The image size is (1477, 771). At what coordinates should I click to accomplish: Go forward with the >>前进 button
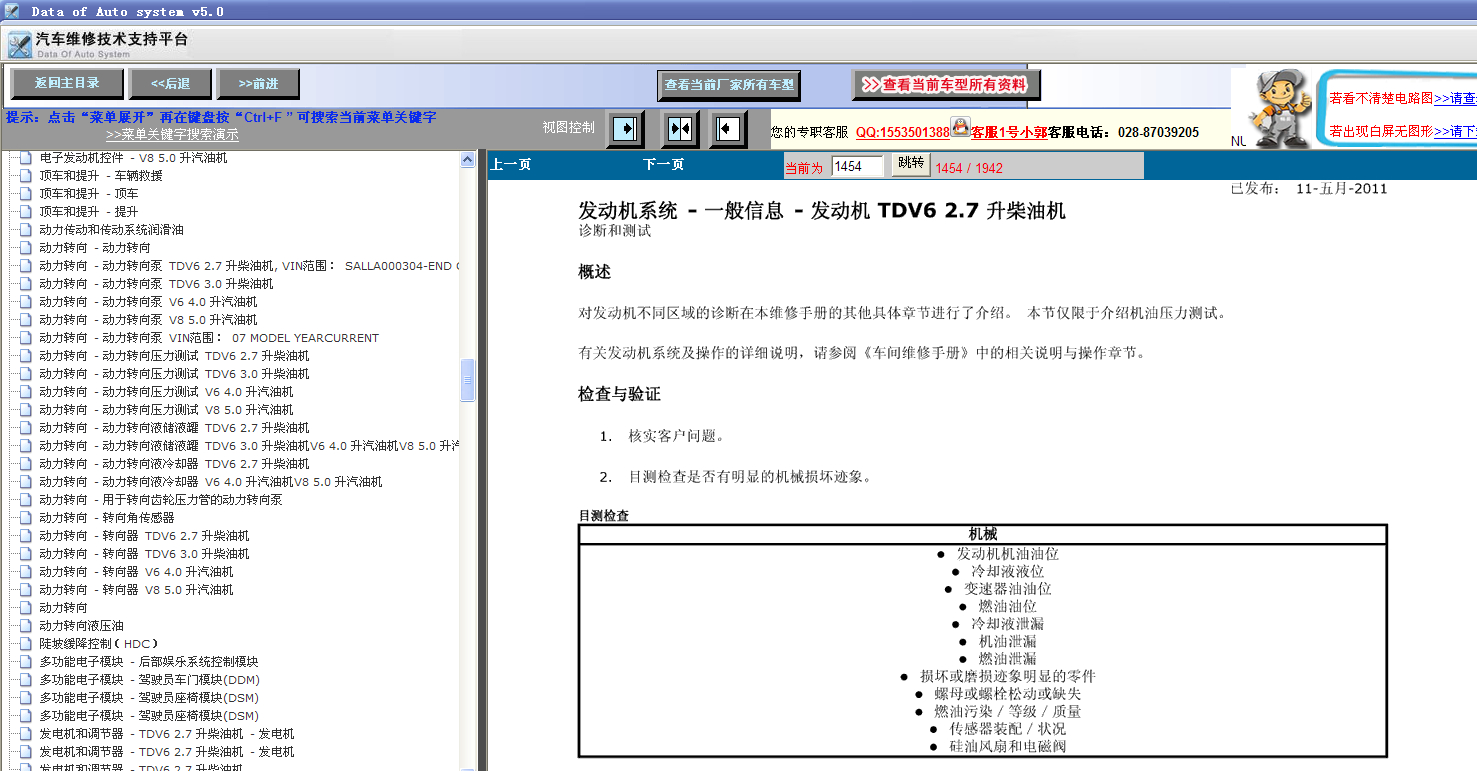point(258,84)
